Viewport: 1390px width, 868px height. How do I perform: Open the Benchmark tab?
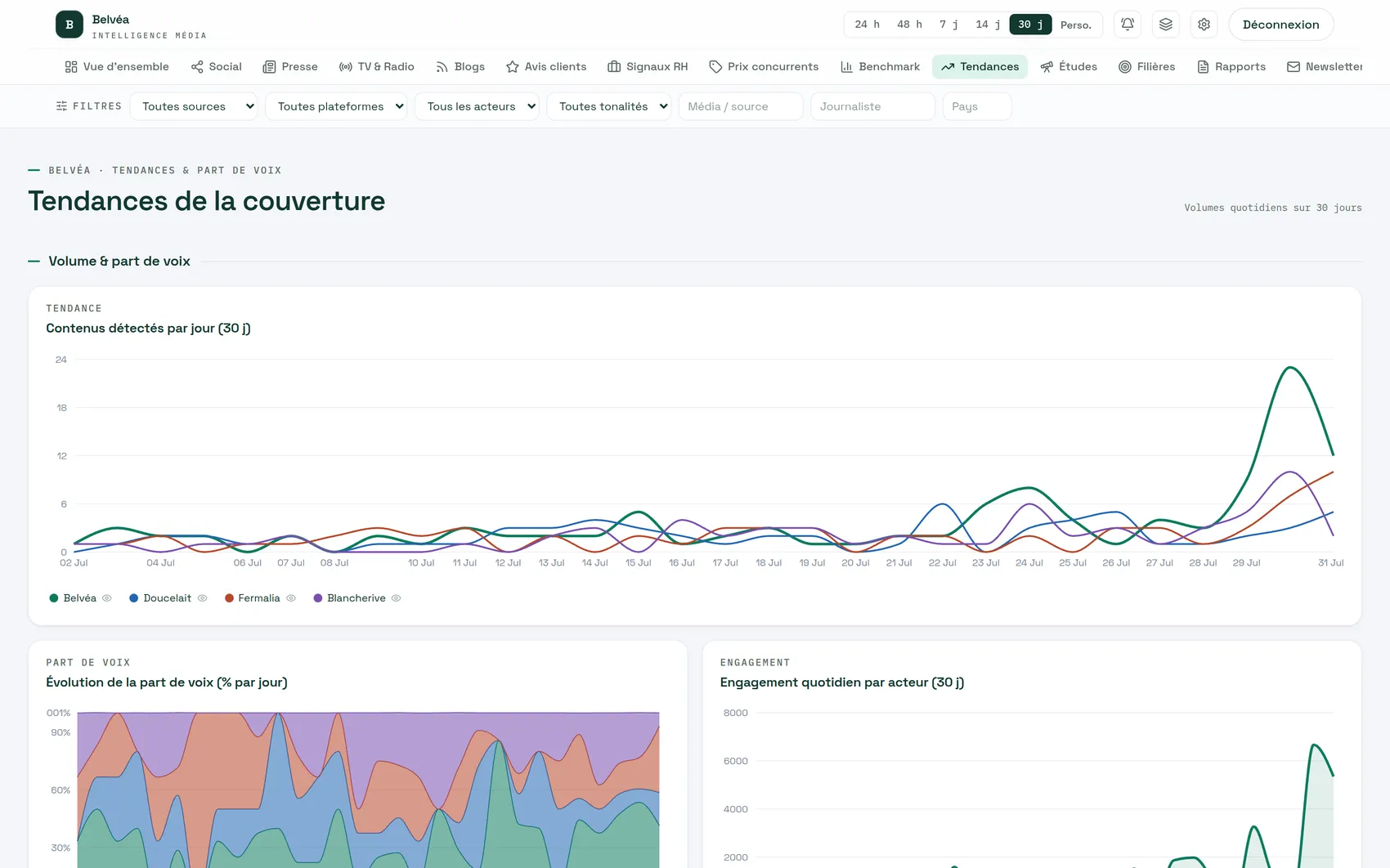(880, 67)
